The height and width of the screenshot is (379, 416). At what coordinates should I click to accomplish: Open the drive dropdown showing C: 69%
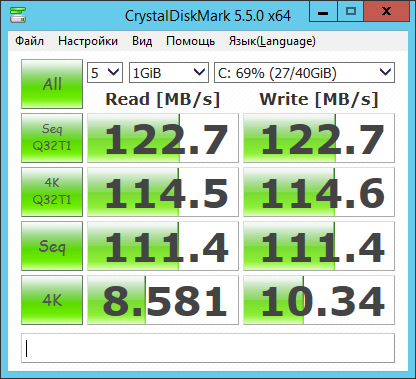tap(304, 72)
